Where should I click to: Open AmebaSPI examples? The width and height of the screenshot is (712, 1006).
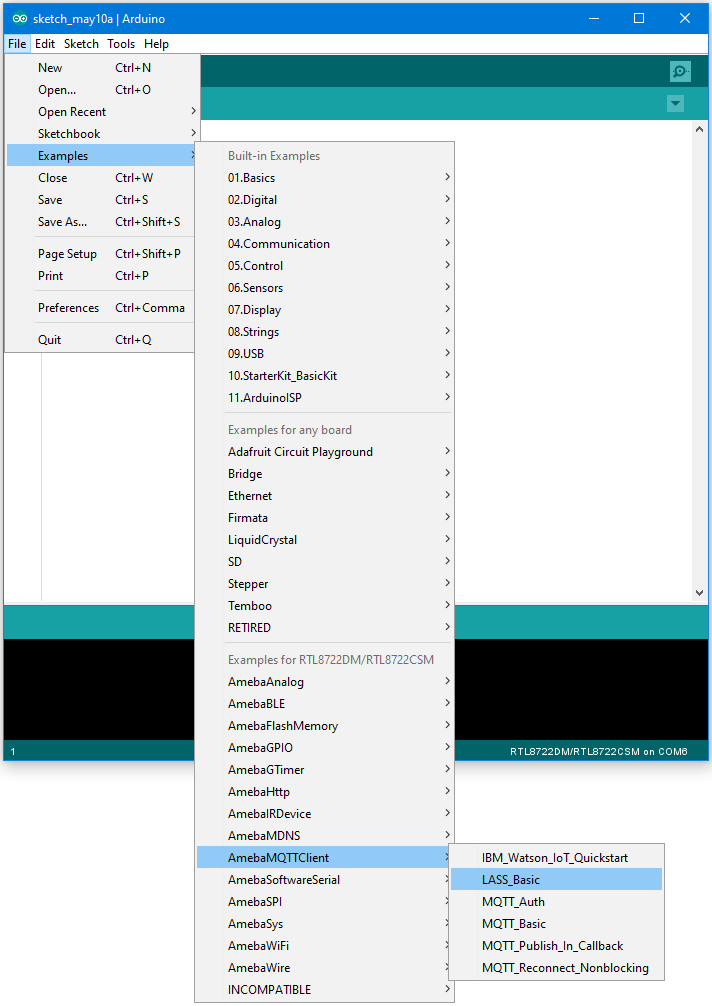click(325, 902)
